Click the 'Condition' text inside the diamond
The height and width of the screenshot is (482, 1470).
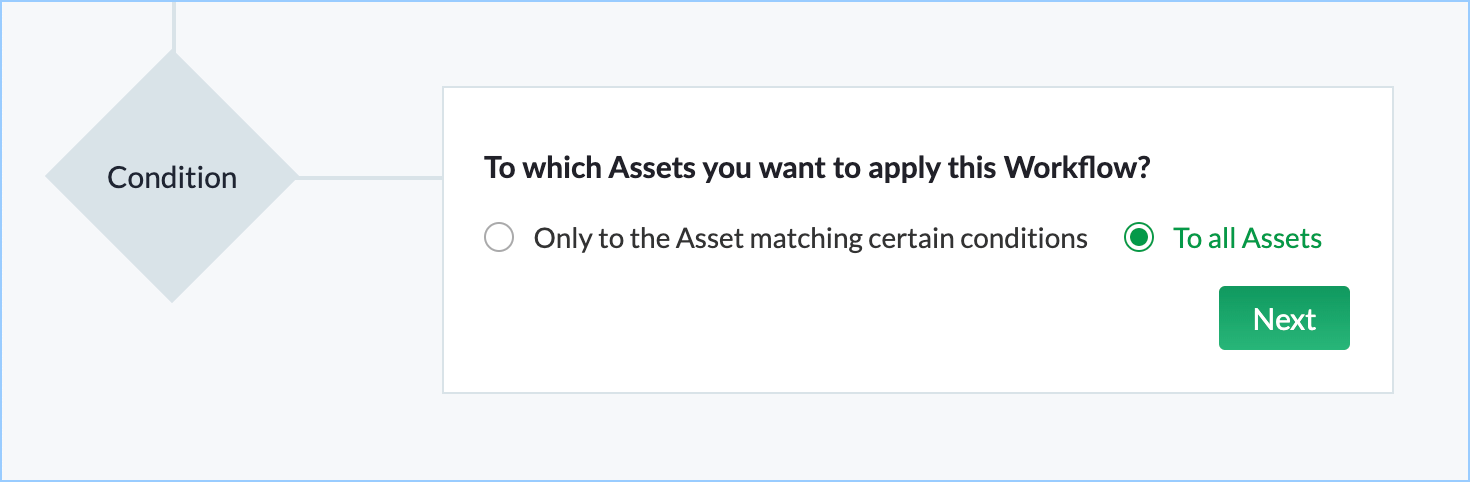pos(172,178)
